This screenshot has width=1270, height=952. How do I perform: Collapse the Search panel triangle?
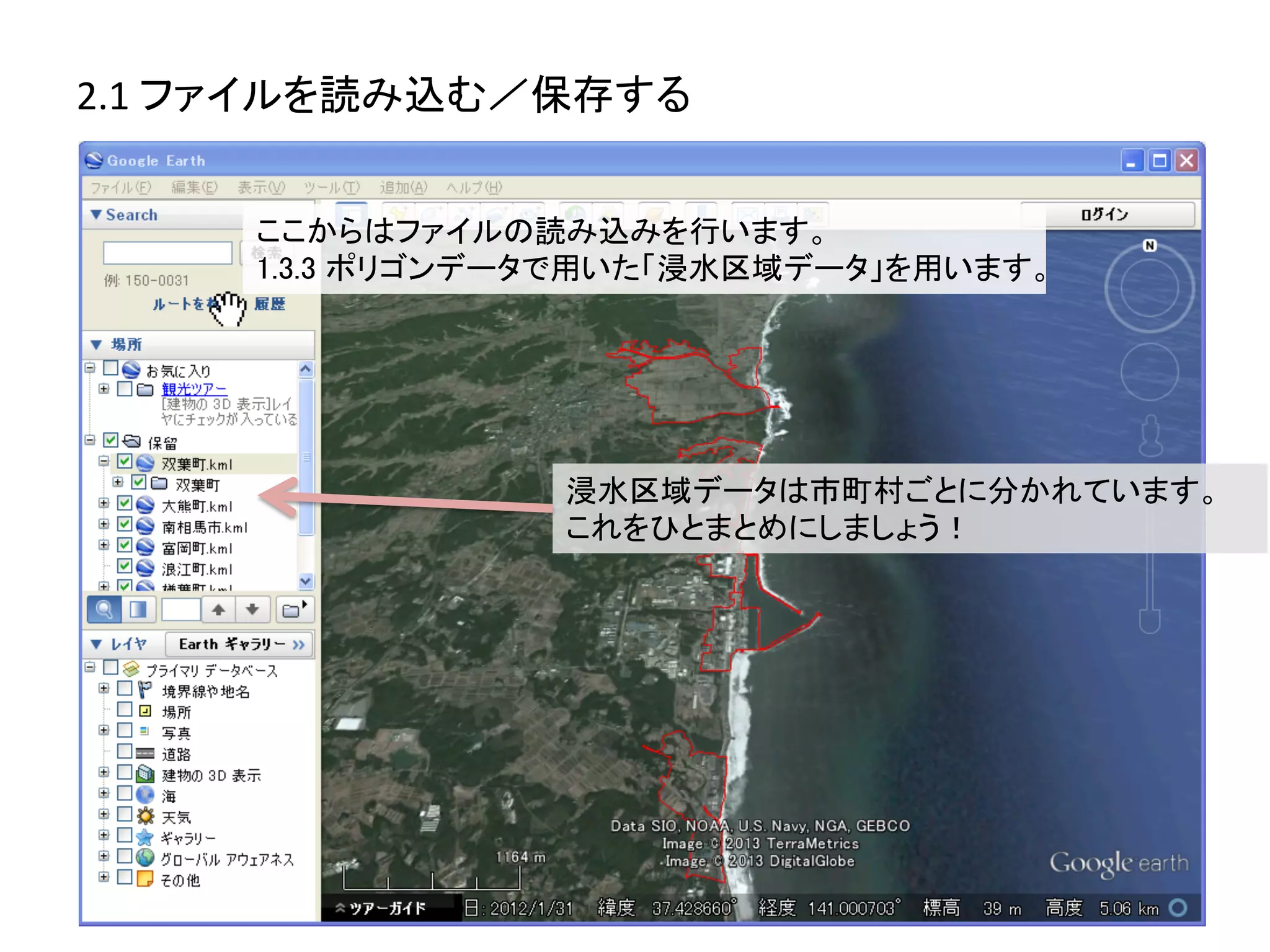tap(96, 214)
